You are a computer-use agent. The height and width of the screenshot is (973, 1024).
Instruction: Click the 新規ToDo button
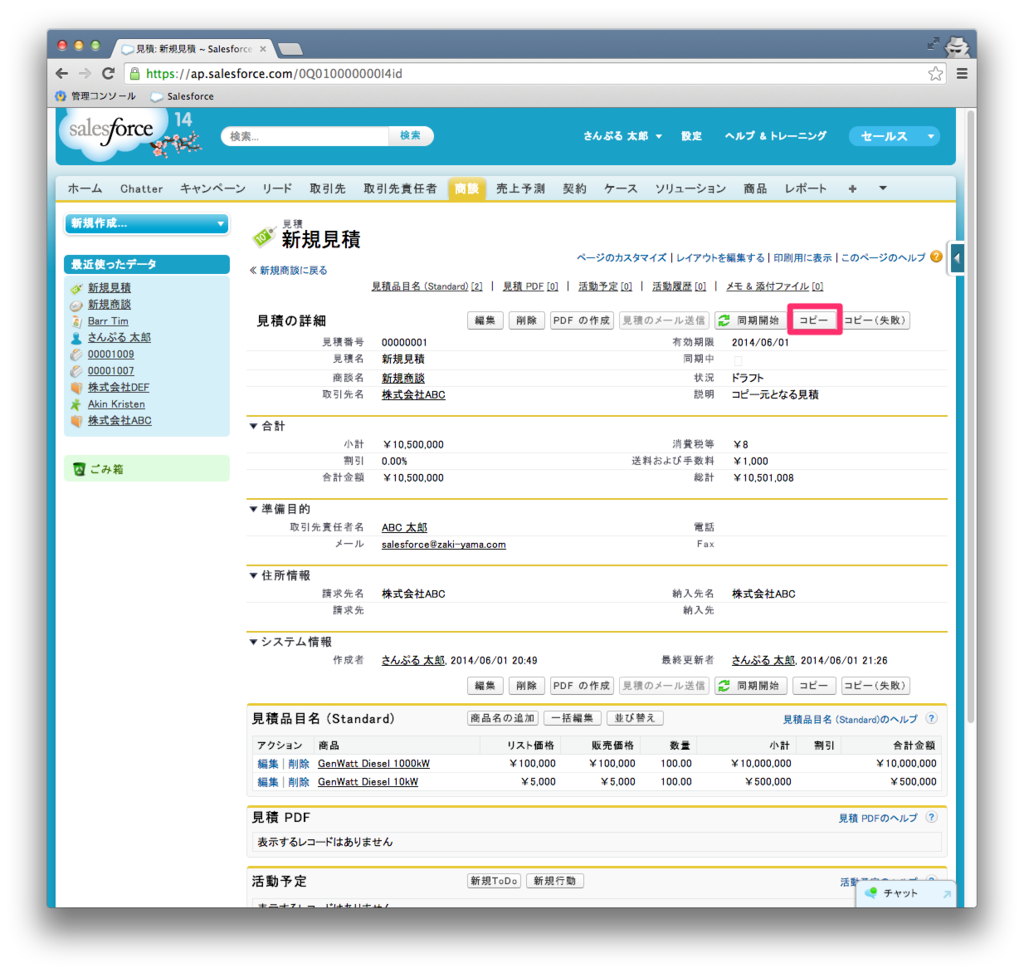click(x=494, y=881)
